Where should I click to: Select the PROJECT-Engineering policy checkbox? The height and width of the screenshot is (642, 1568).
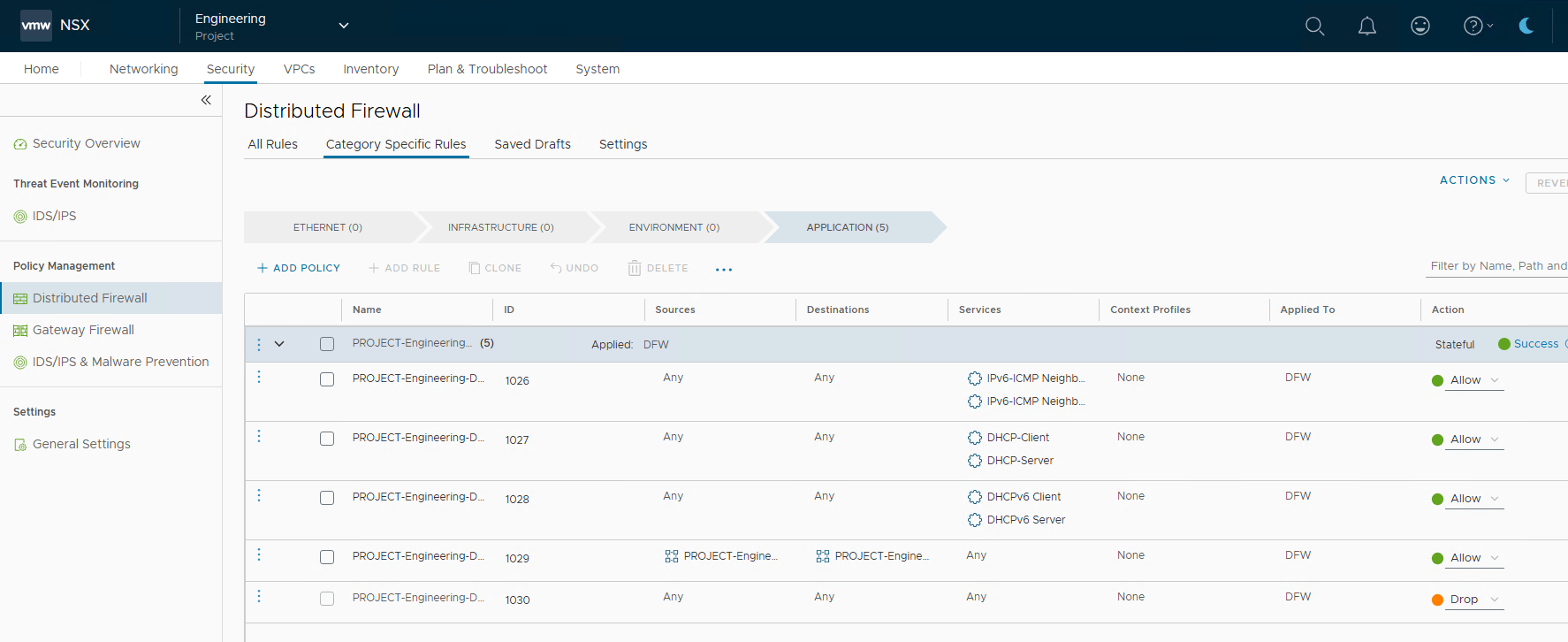tap(327, 344)
